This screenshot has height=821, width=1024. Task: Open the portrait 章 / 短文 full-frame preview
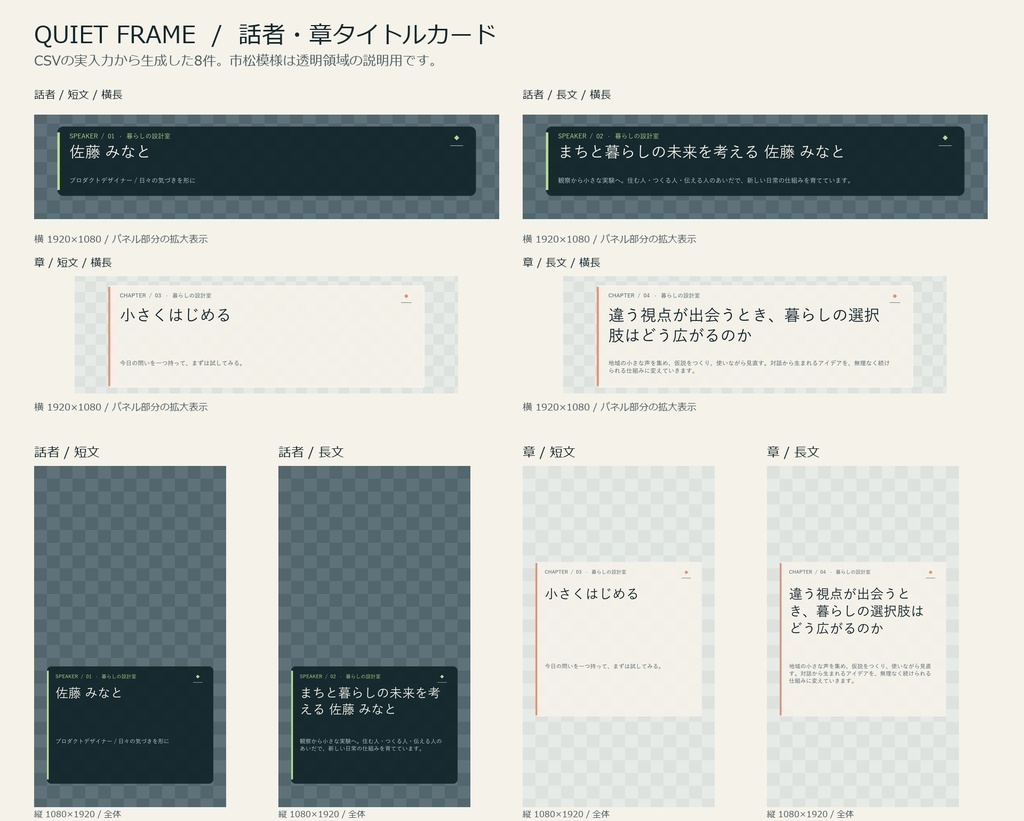618,636
